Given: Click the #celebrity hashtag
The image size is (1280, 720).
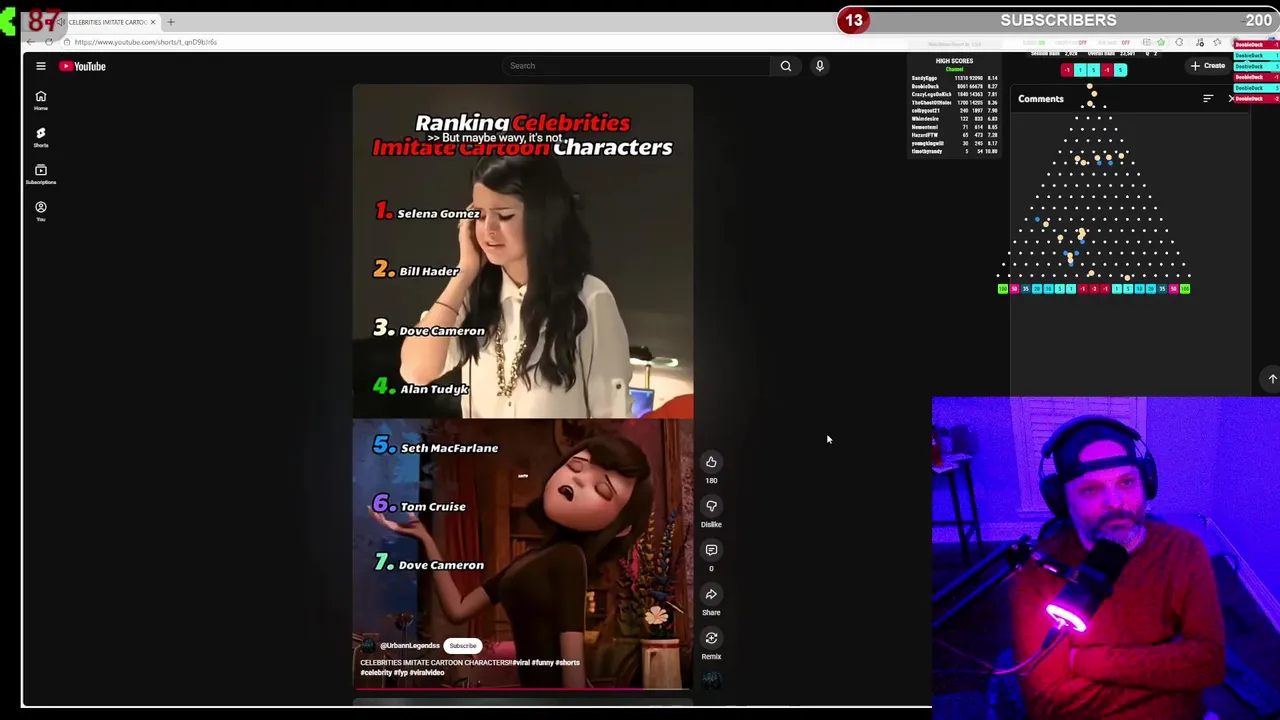Looking at the screenshot, I should pyautogui.click(x=375, y=673).
